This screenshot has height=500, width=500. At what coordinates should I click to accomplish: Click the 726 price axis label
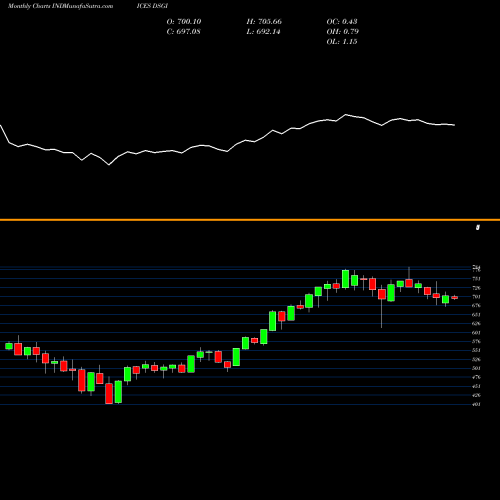click(x=476, y=288)
